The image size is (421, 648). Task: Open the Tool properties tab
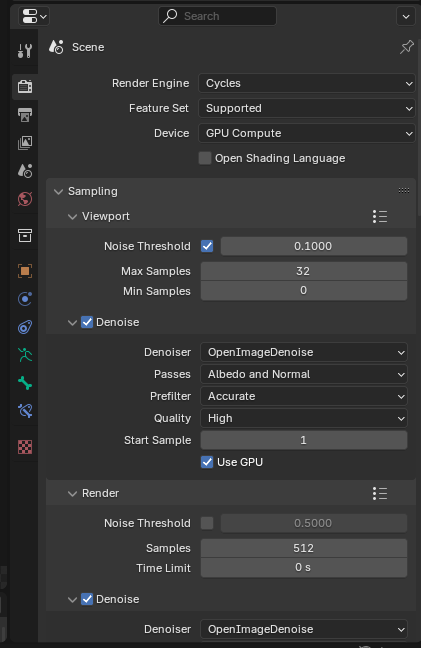coord(25,50)
